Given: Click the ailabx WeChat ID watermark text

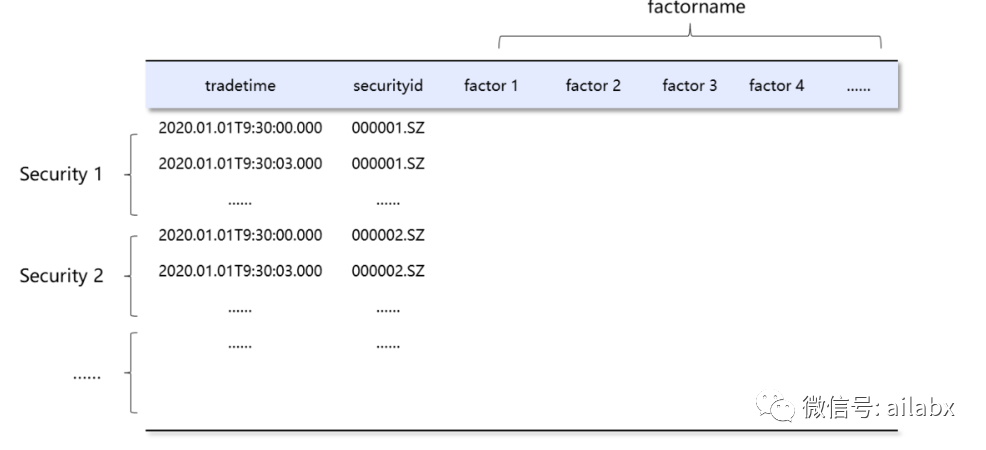Looking at the screenshot, I should pos(921,407).
